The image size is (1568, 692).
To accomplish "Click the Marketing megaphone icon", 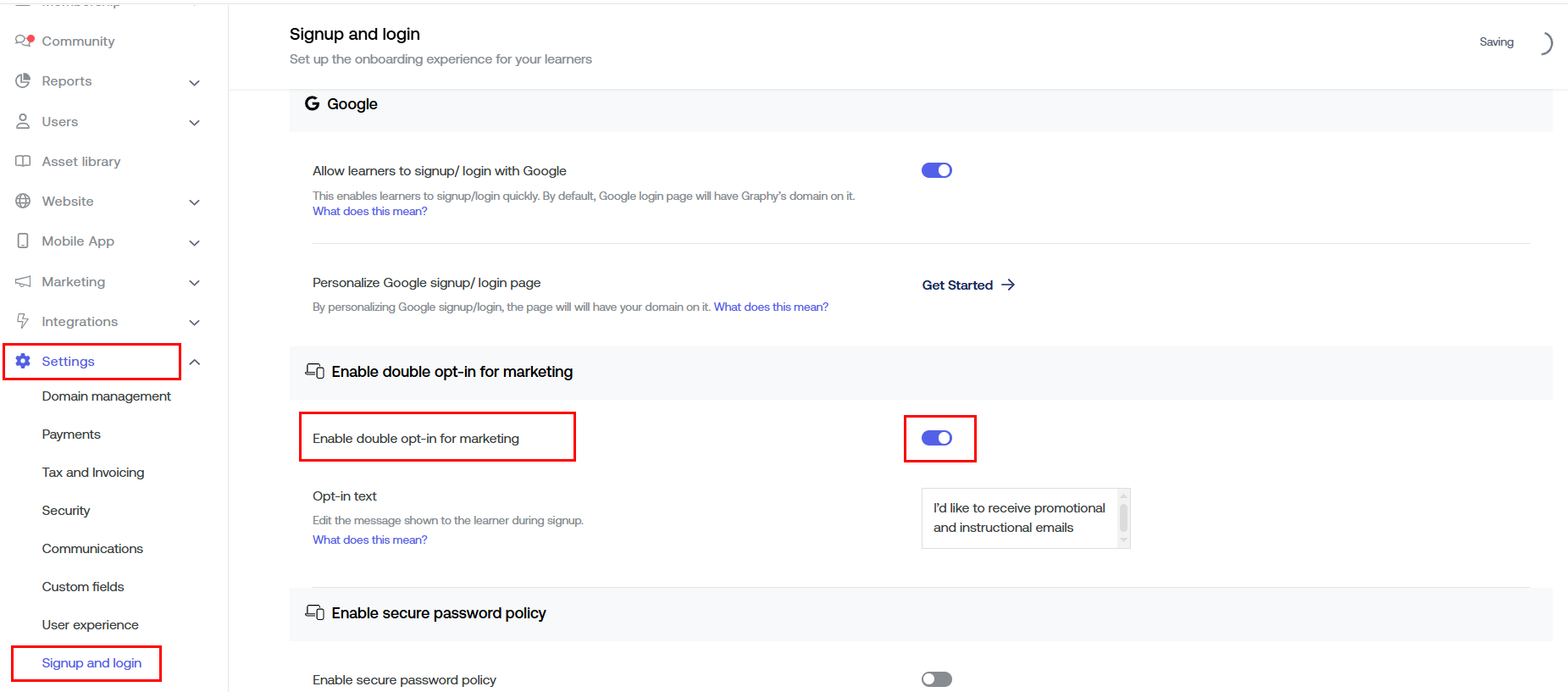I will click(x=23, y=281).
